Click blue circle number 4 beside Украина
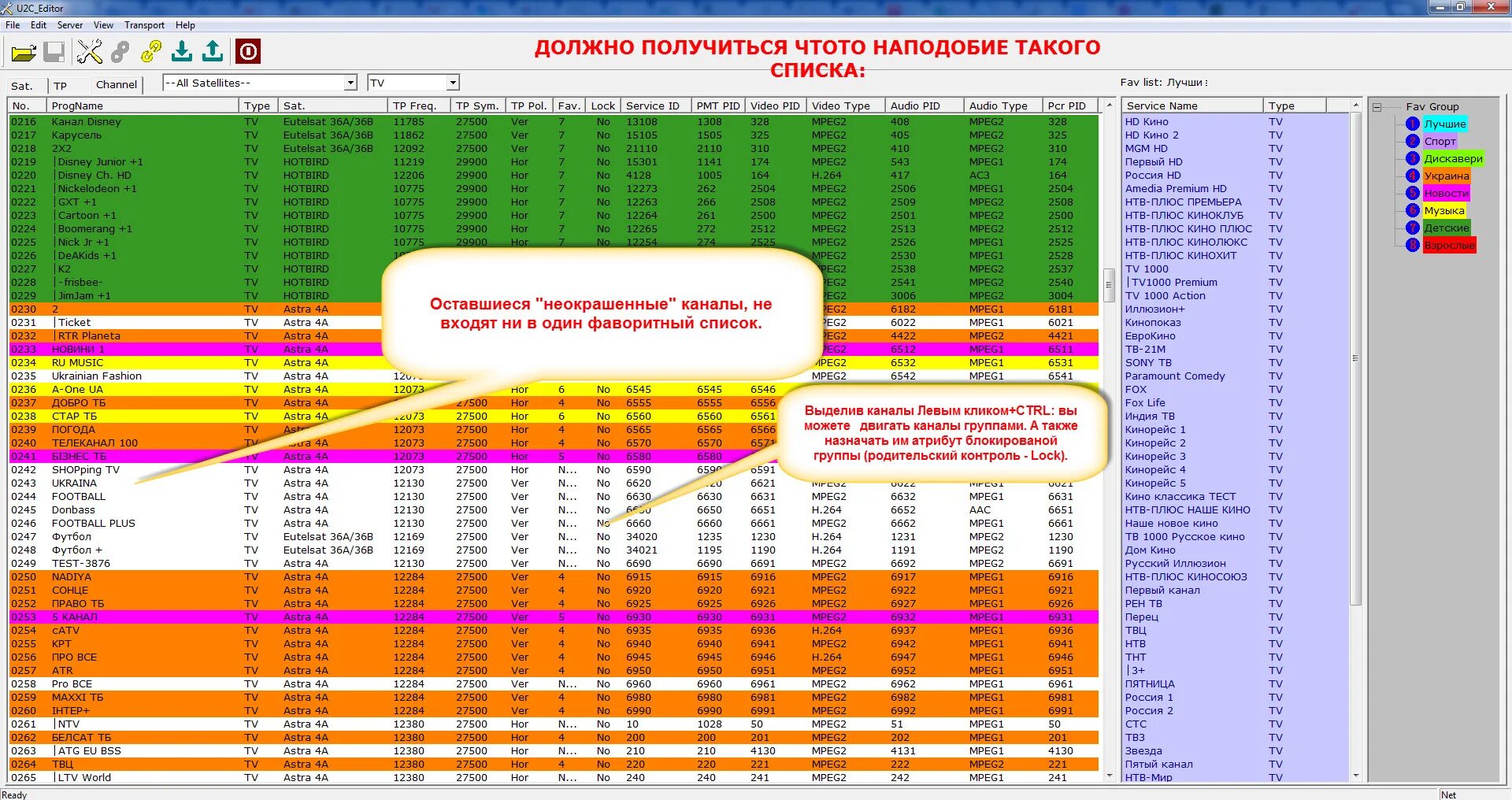Viewport: 1512px width, 800px height. [1413, 176]
